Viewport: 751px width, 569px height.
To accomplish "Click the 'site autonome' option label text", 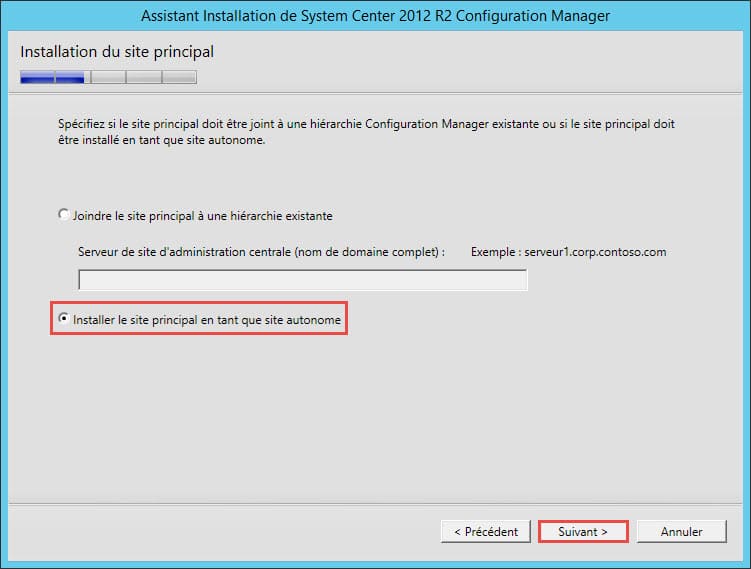I will [x=305, y=320].
